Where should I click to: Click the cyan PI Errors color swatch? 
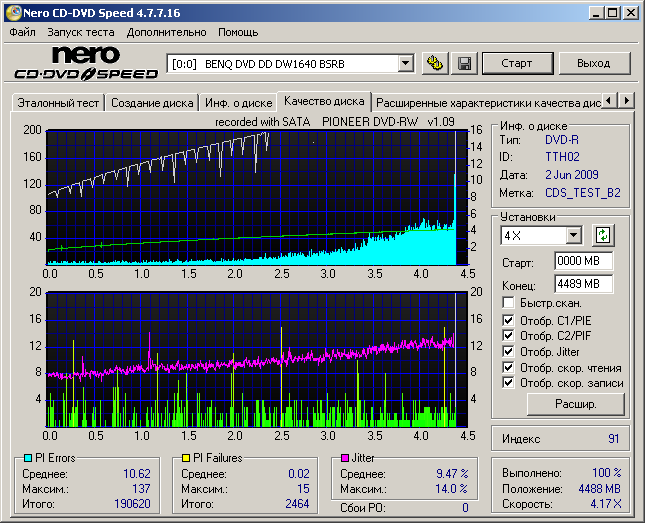point(26,458)
